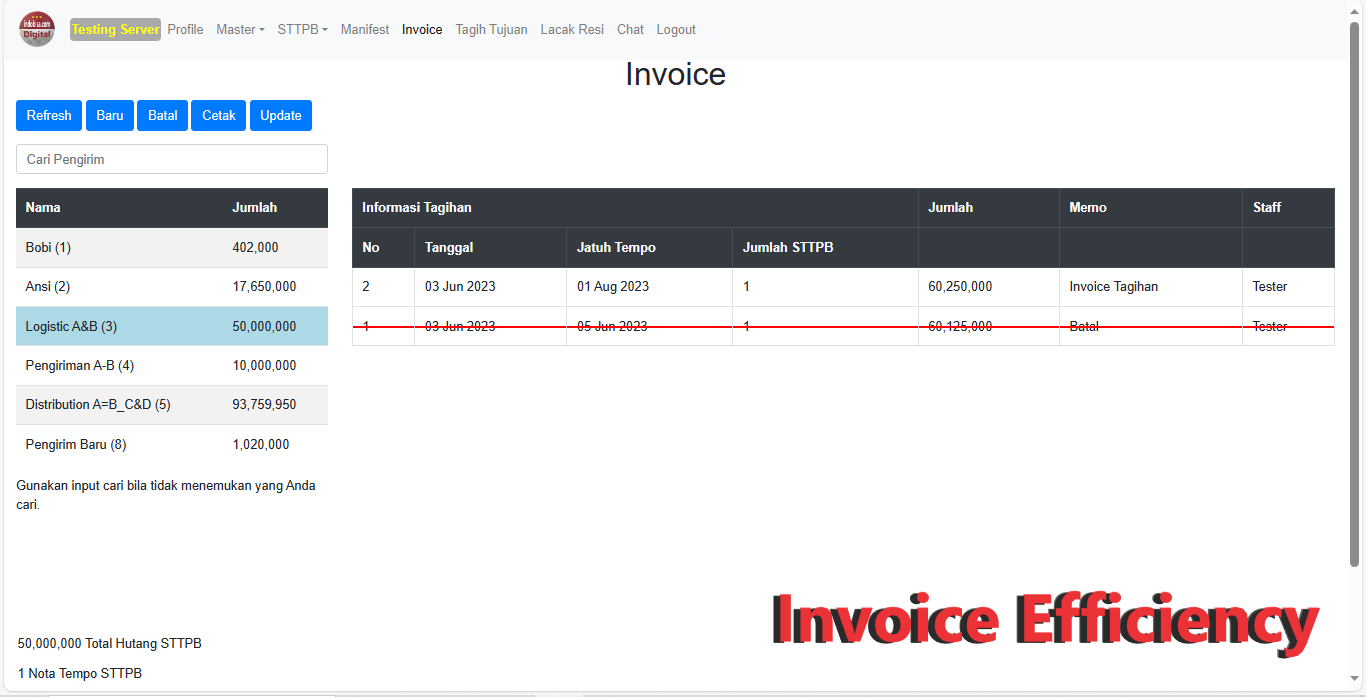Select the Bobi (1) sender row
Image resolution: width=1366 pixels, height=697 pixels.
pos(171,248)
